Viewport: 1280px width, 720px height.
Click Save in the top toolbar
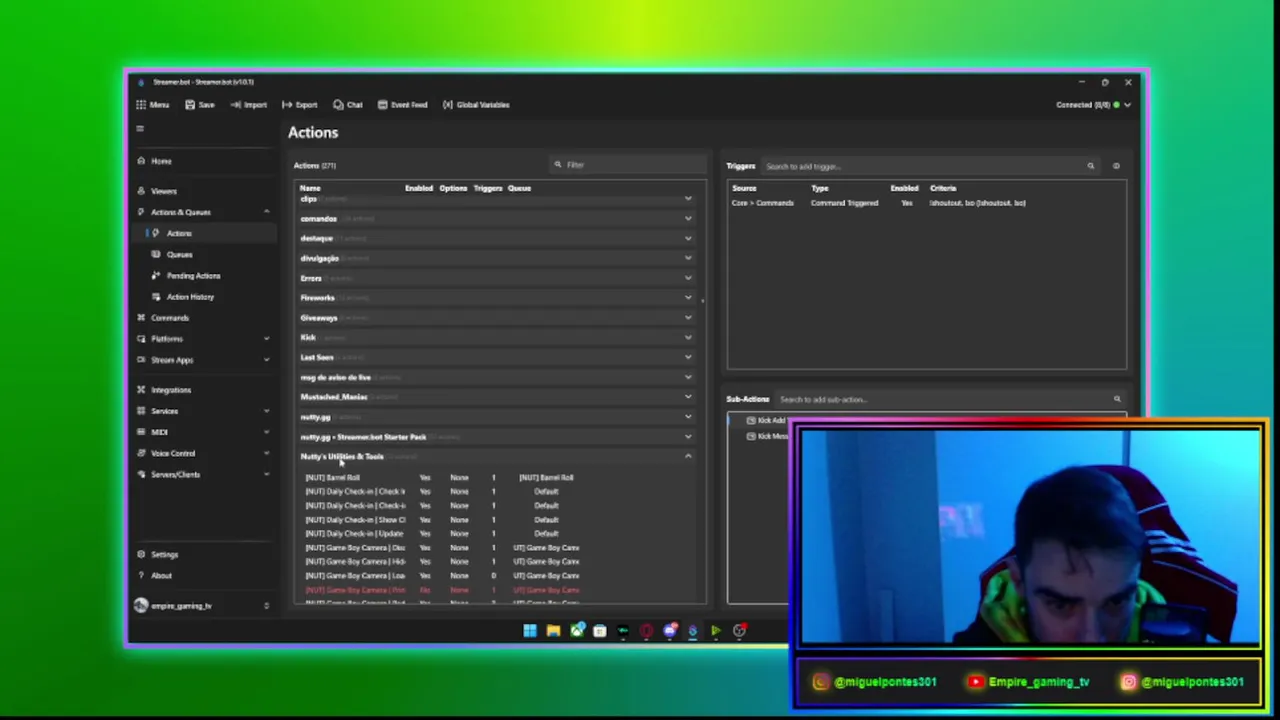point(200,104)
